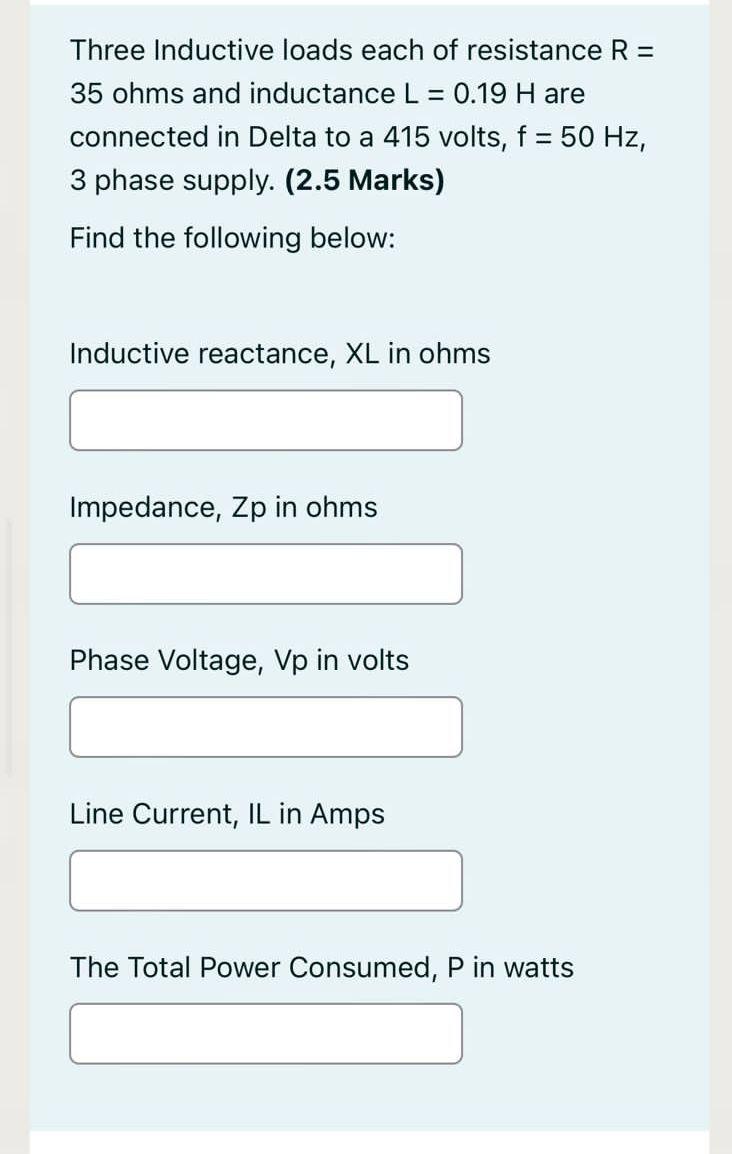The width and height of the screenshot is (732, 1154).
Task: Click the Inductive reactance XL label
Action: [x=280, y=353]
